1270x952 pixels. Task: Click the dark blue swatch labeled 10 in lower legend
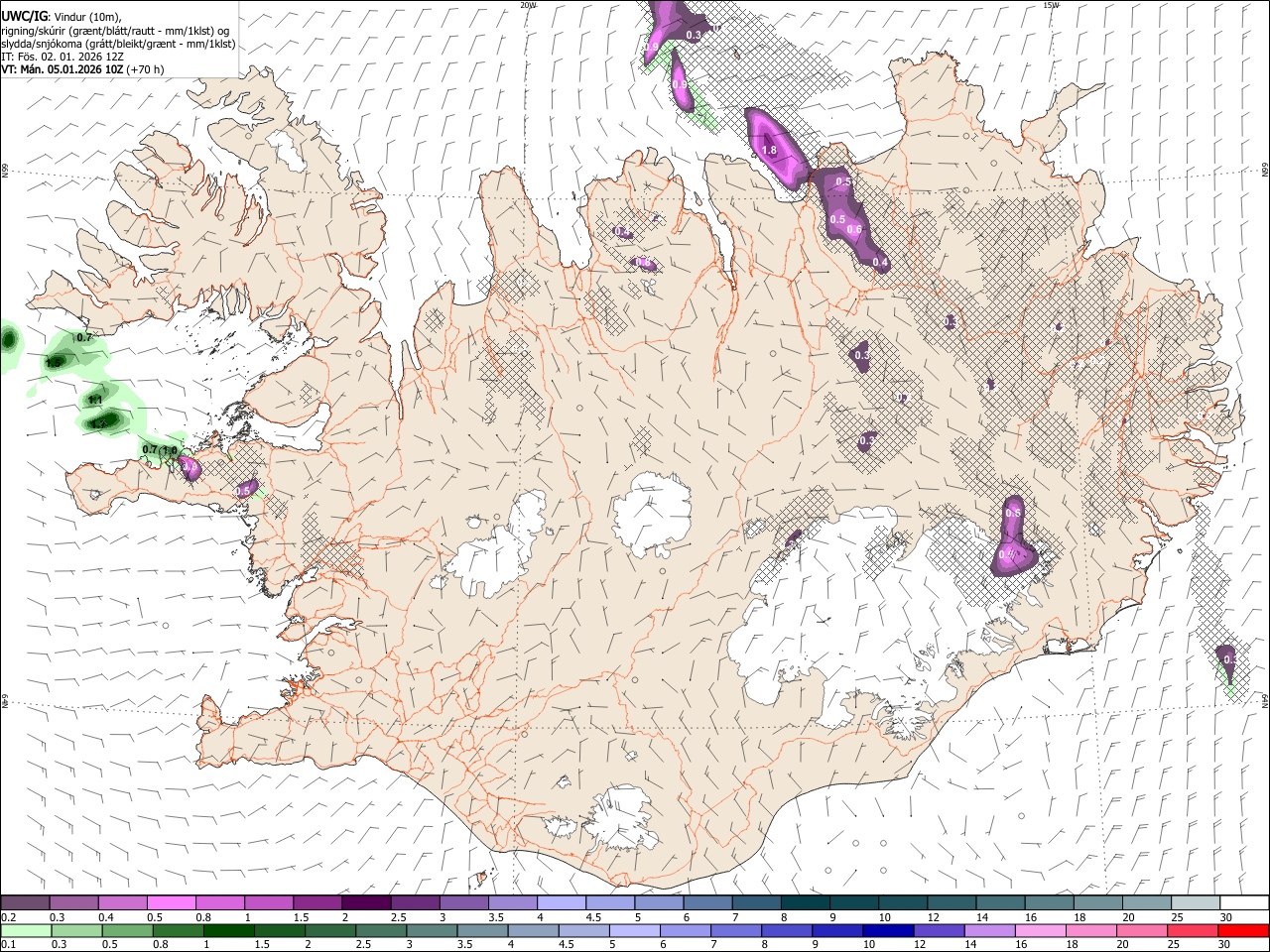[887, 930]
